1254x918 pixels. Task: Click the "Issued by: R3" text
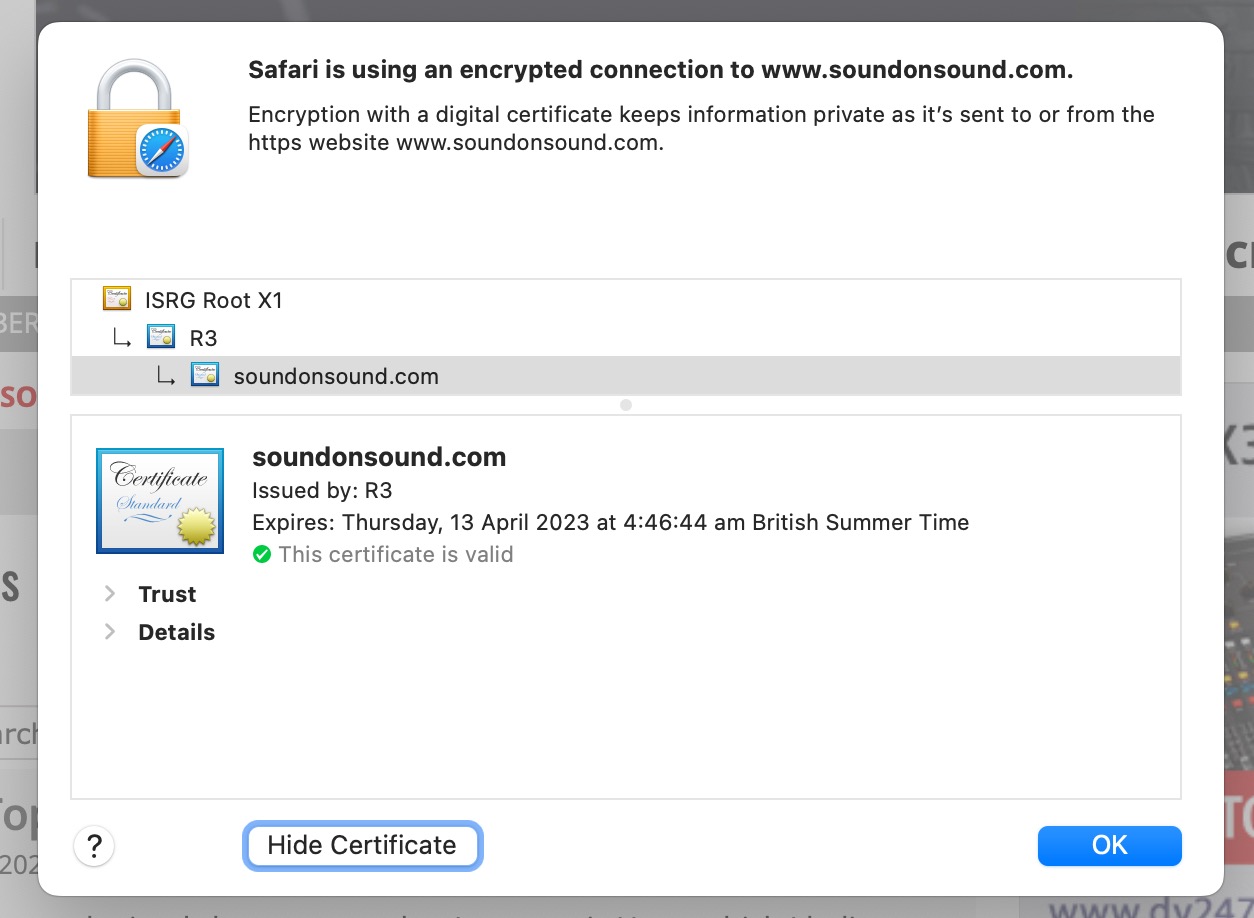pyautogui.click(x=322, y=491)
